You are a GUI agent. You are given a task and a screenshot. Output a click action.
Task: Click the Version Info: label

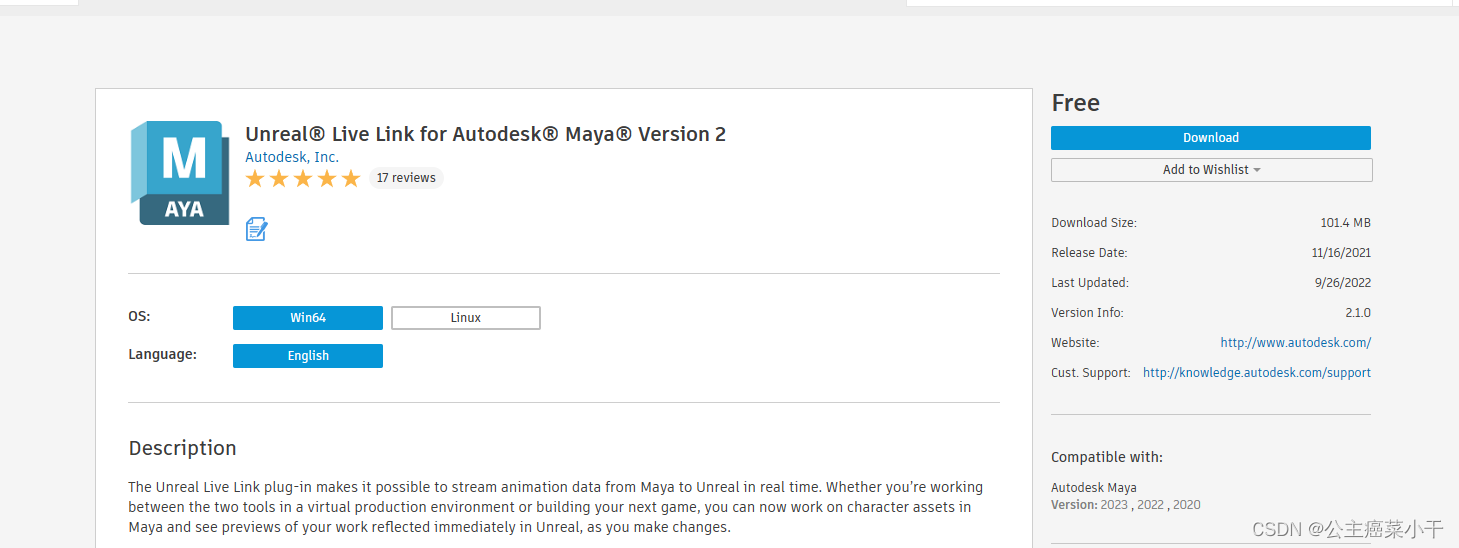click(x=1087, y=313)
